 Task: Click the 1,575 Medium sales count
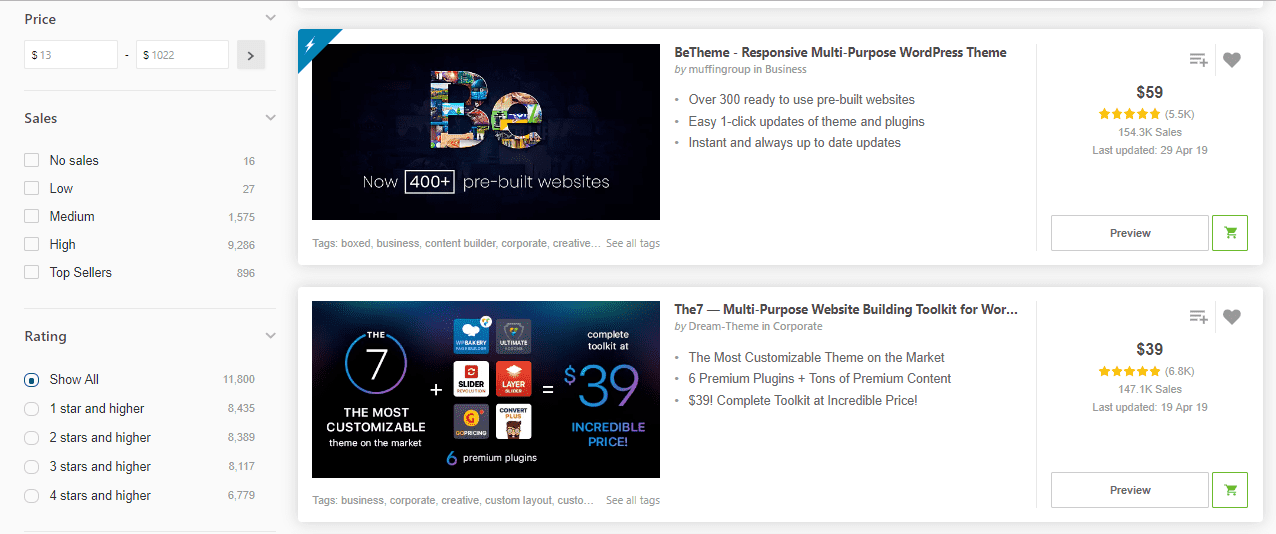click(x=241, y=217)
